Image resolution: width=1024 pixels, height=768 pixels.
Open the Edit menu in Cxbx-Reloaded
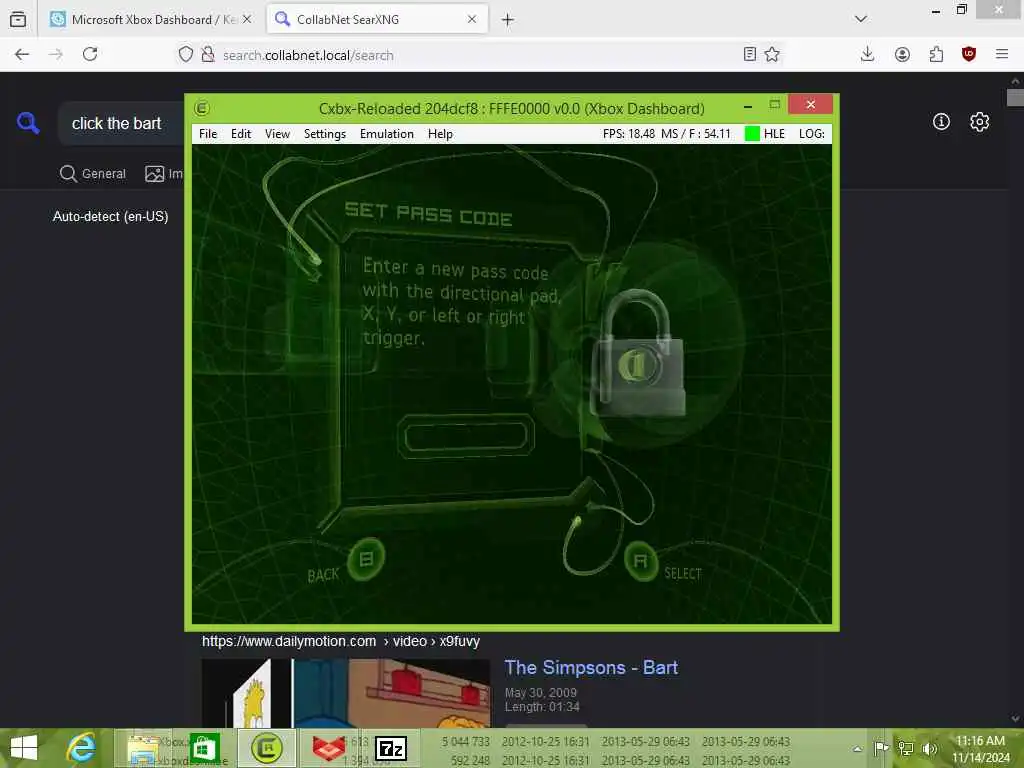pos(240,134)
